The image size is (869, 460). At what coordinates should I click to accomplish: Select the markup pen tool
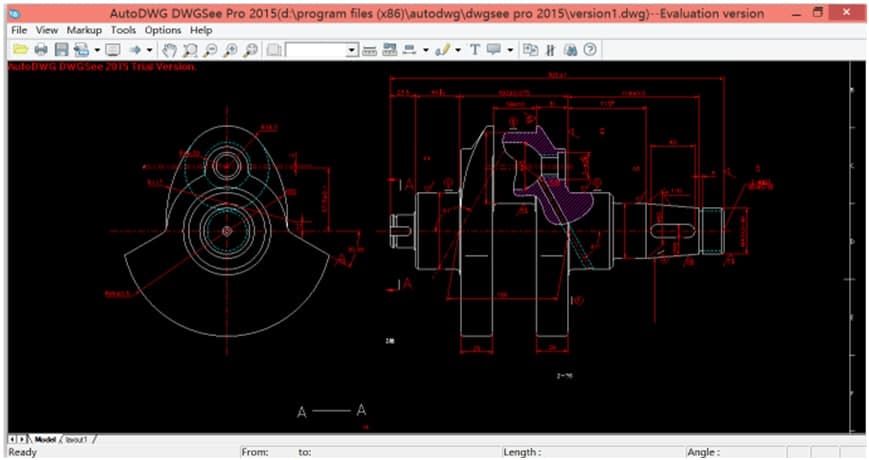(442, 49)
